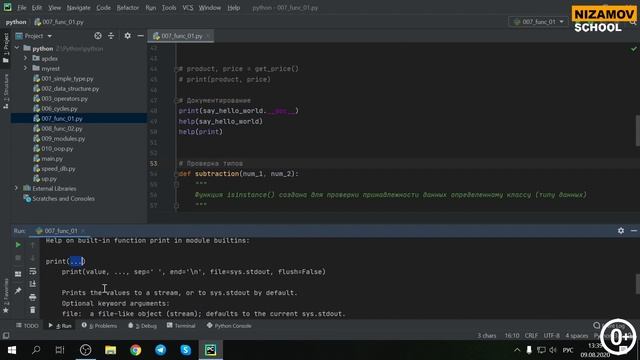640x360 pixels.
Task: Fold the commented block at get_price line
Action: click(x=176, y=69)
